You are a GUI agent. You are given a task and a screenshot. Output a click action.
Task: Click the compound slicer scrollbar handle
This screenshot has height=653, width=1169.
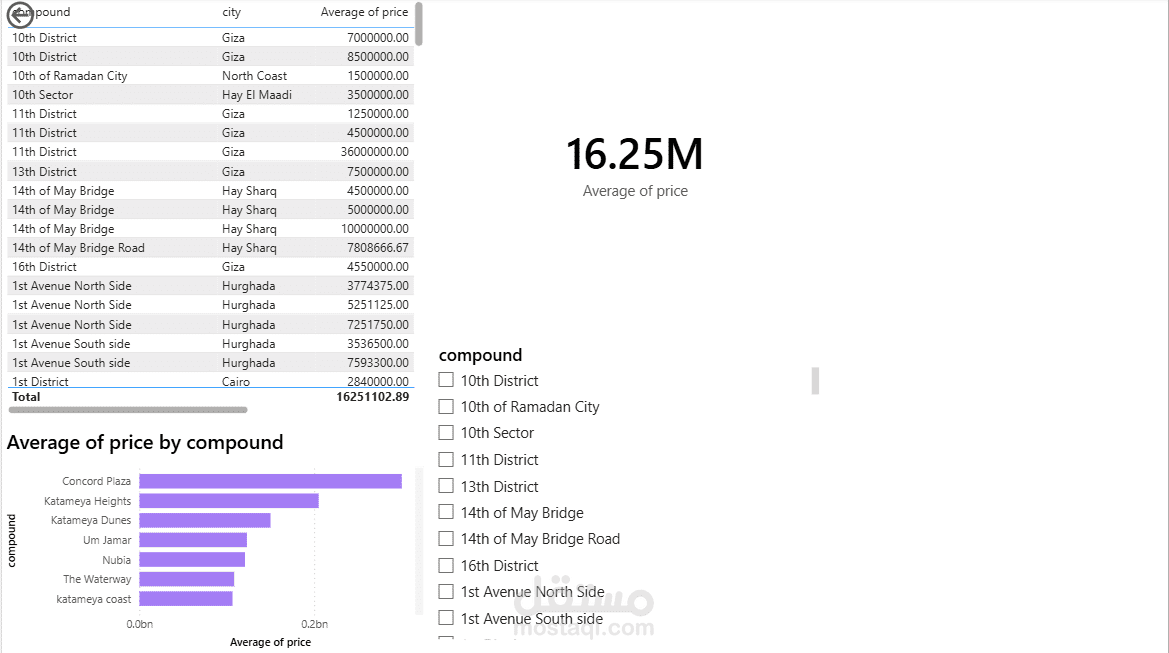click(x=815, y=380)
